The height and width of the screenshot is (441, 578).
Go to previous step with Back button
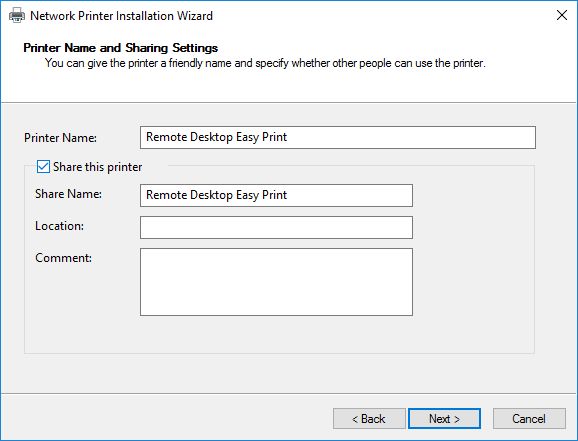369,419
